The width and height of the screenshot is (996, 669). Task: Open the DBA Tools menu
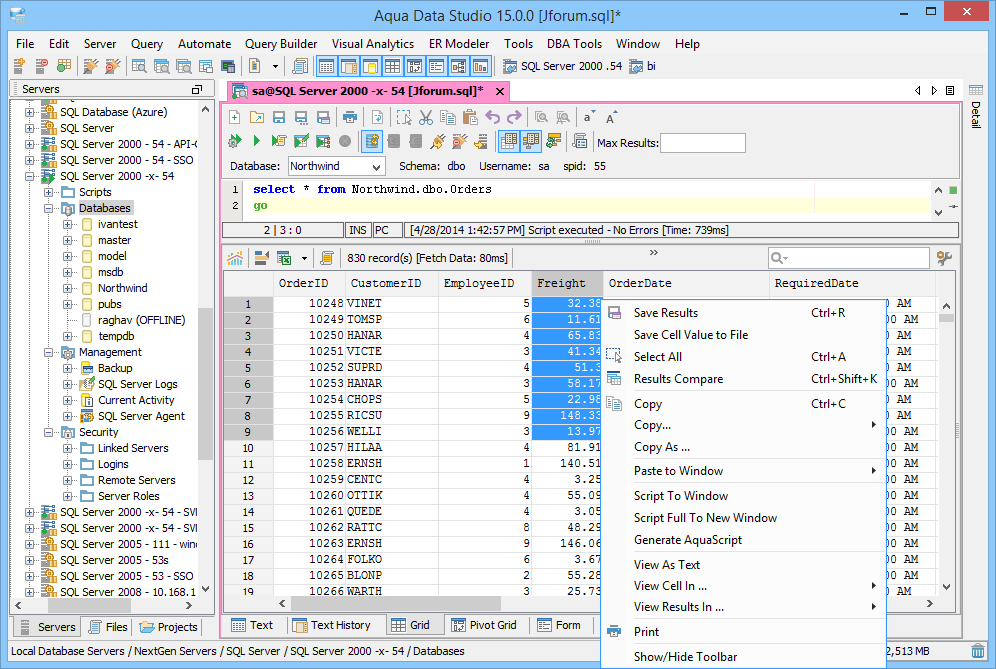[574, 44]
